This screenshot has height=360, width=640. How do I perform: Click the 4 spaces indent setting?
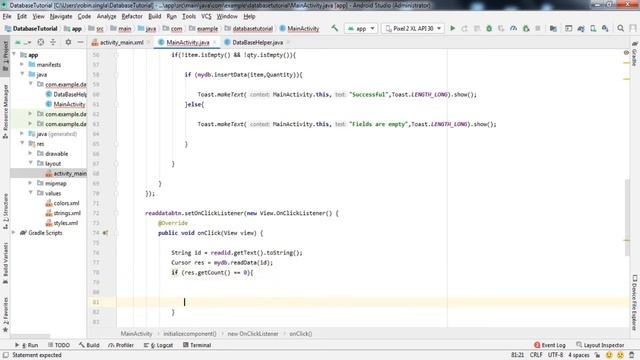579,355
